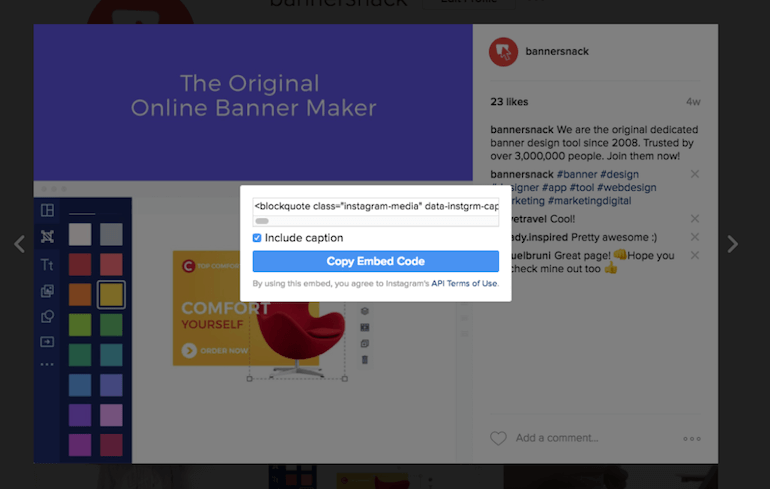Open the #banner hashtag
The image size is (770, 489).
(x=577, y=174)
